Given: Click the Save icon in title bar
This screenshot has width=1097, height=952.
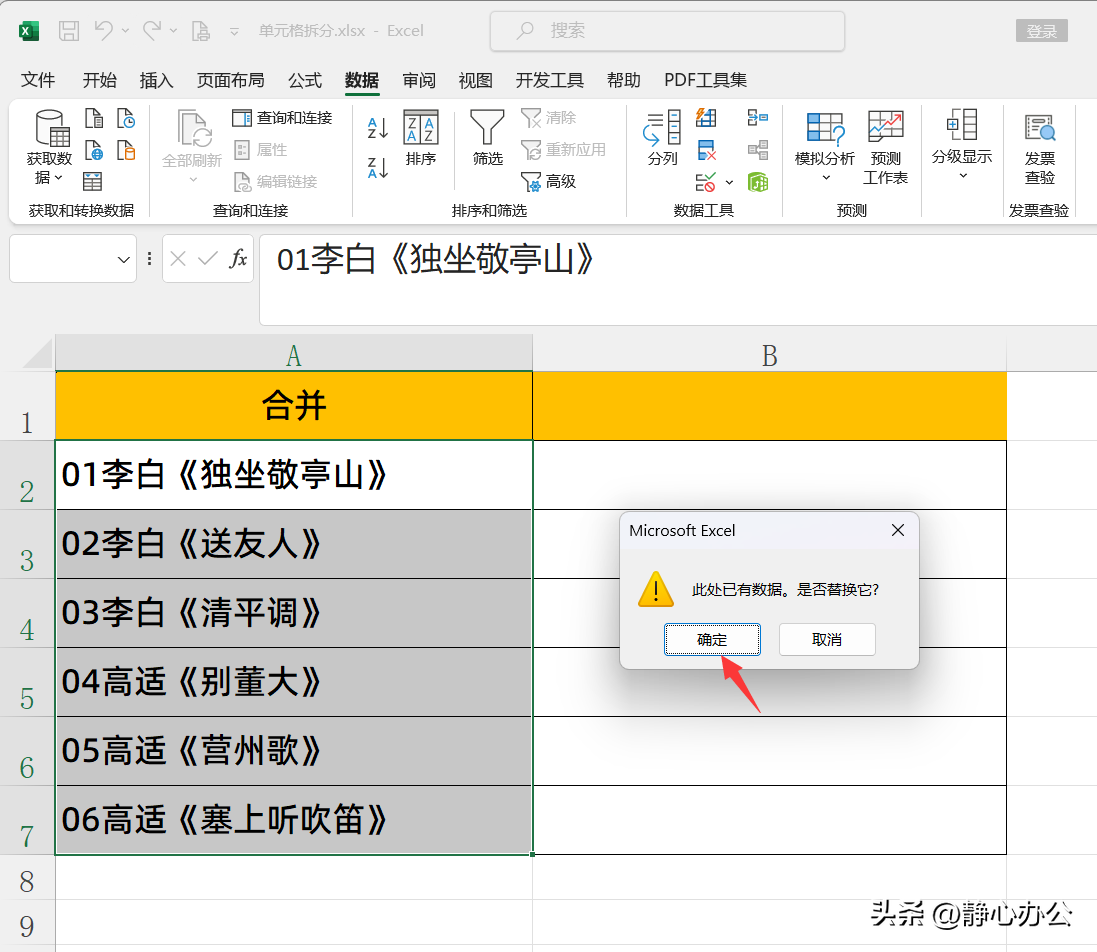Looking at the screenshot, I should click(x=69, y=31).
